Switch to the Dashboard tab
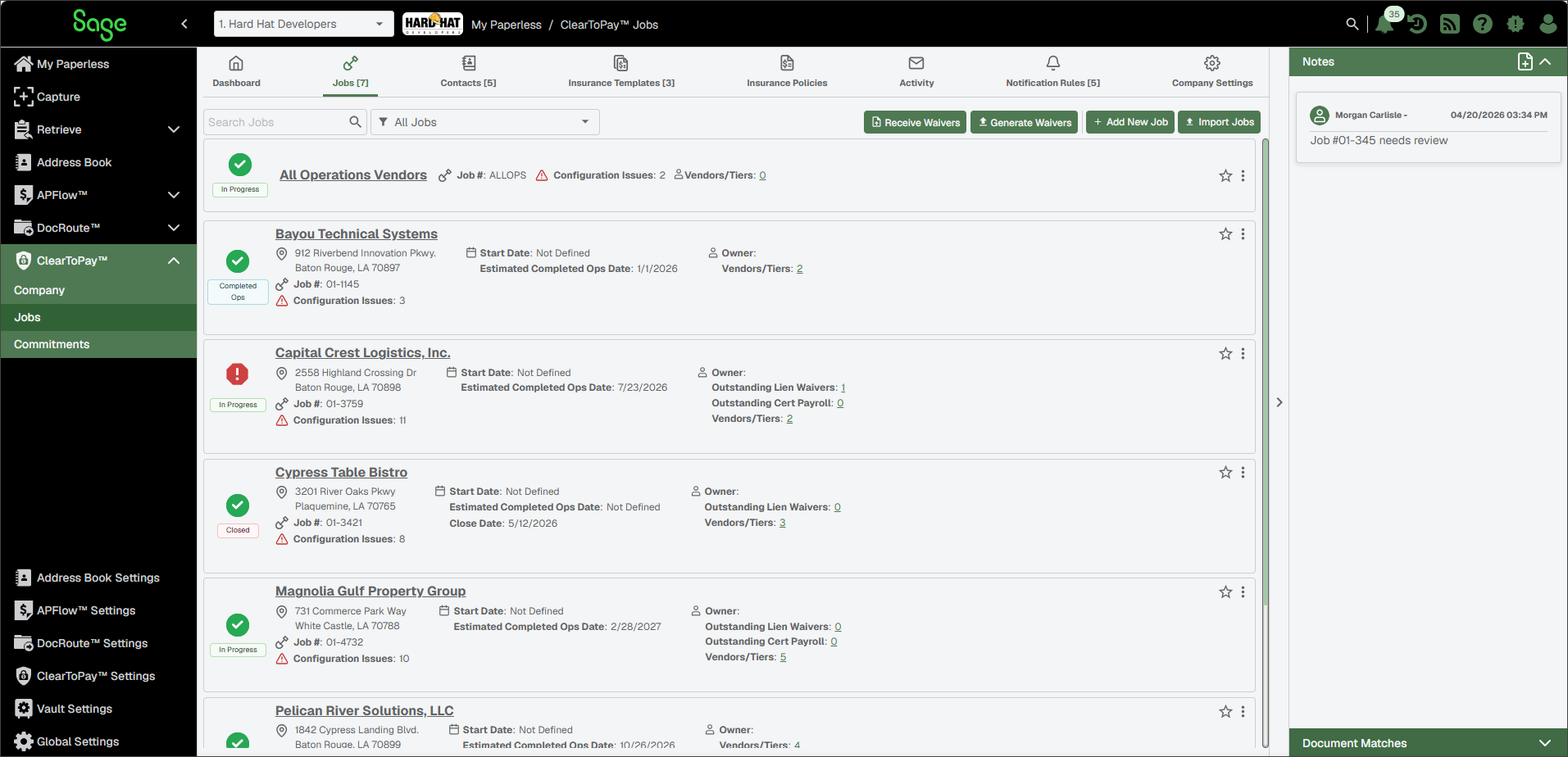This screenshot has height=757, width=1568. click(x=236, y=72)
